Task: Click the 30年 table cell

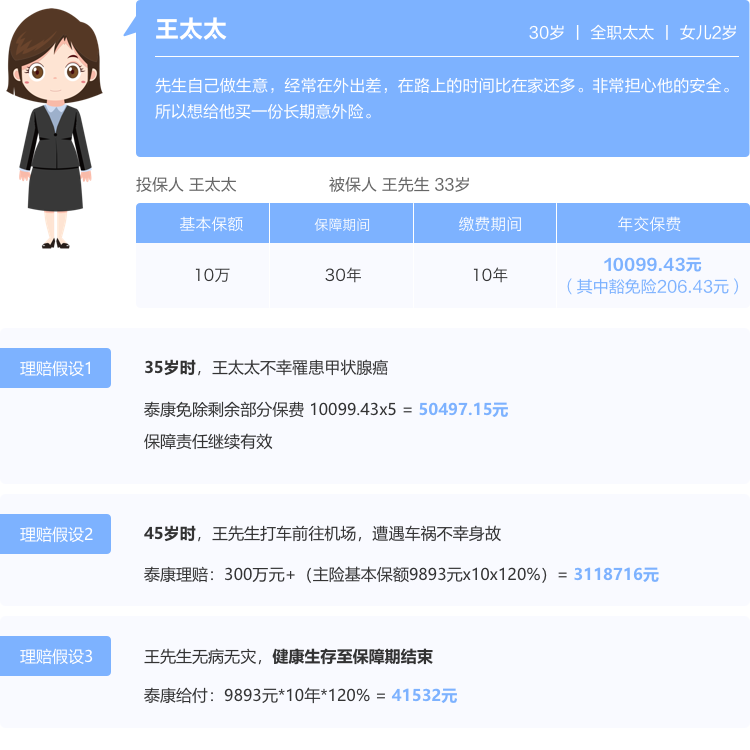Action: pos(342,275)
